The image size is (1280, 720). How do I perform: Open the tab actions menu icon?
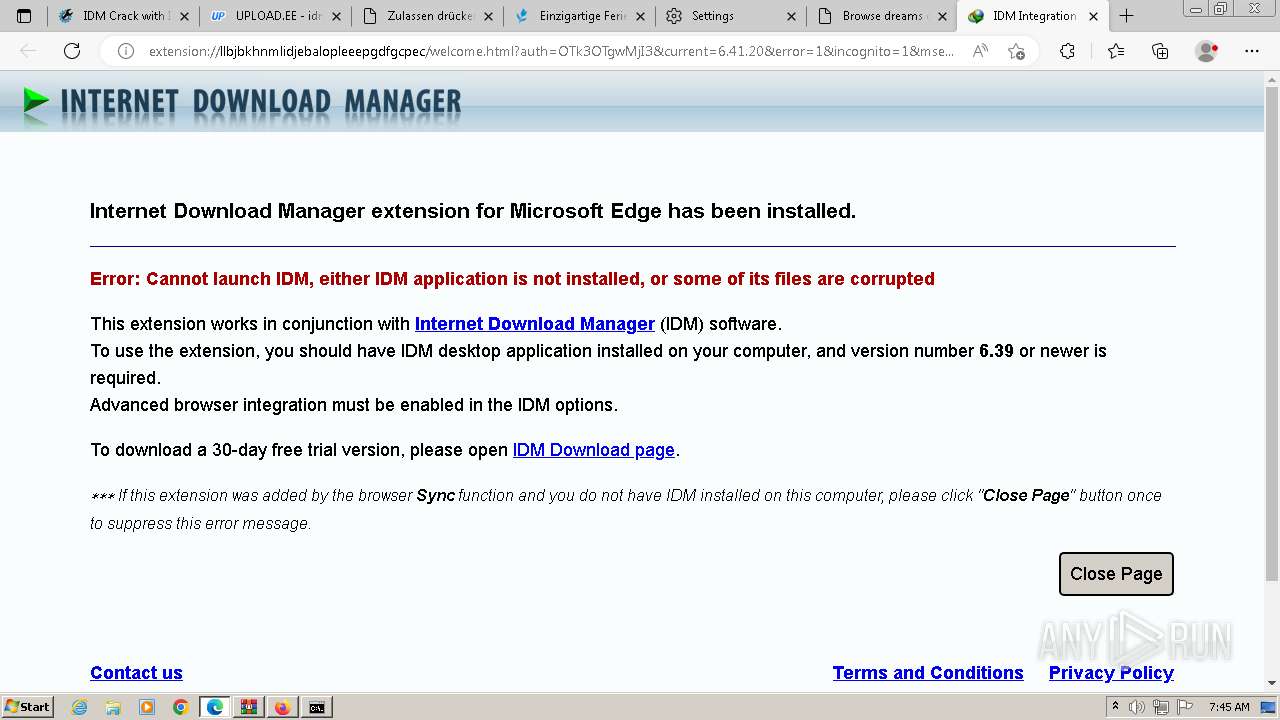coord(24,16)
